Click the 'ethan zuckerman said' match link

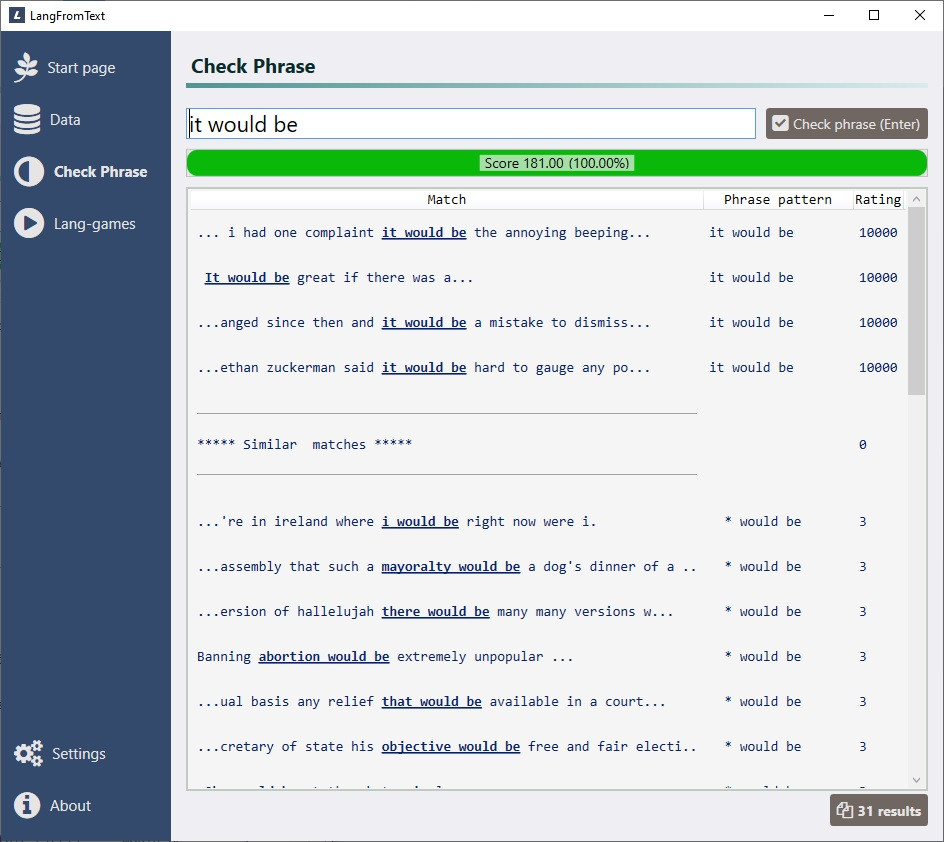[424, 368]
